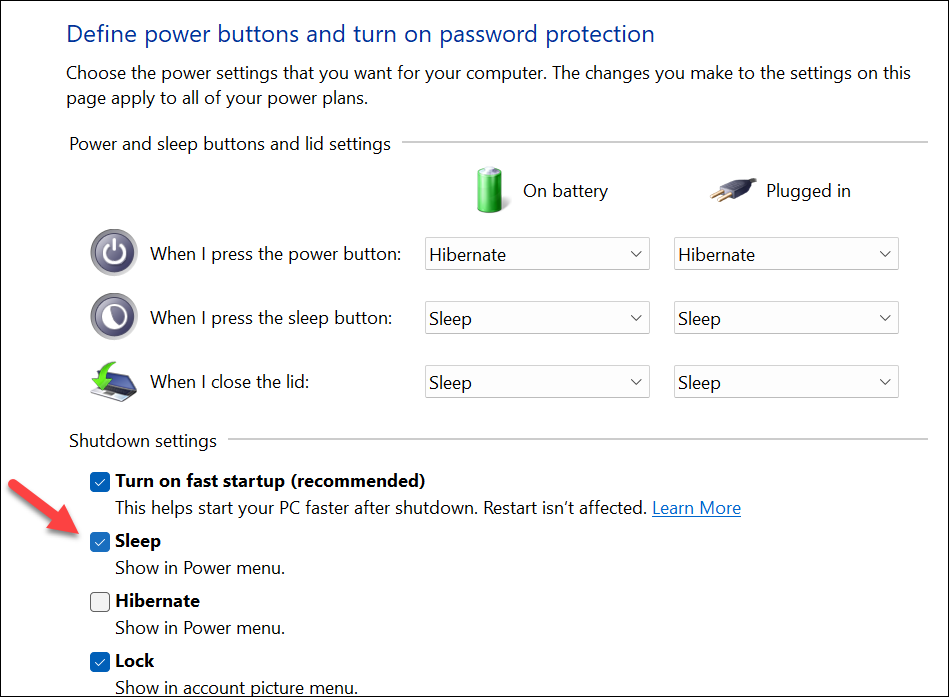Click the plug icon next to Plugged in

click(731, 189)
